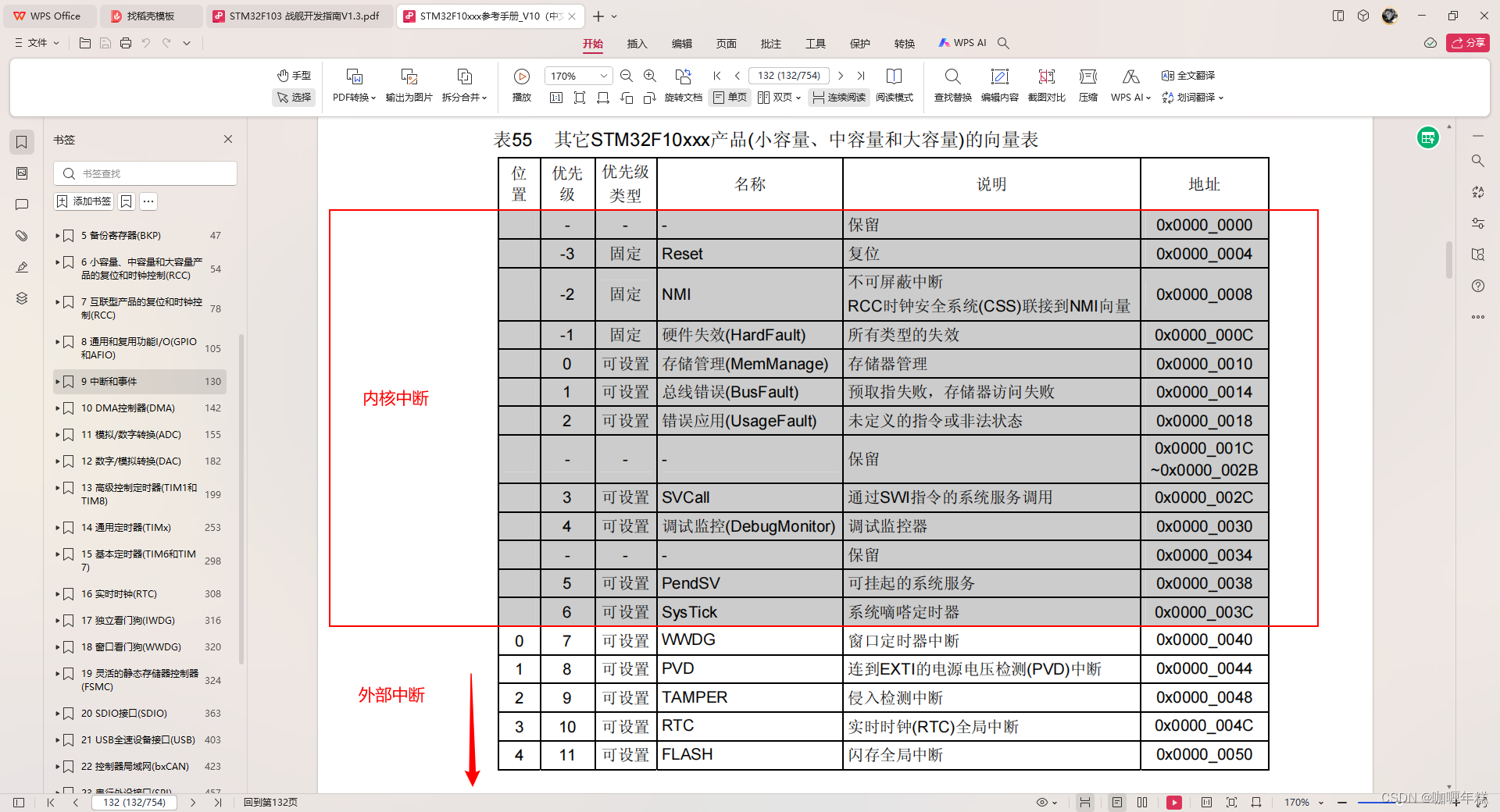Toggle Continuous Reading (连续阅读) mode
This screenshot has width=1500, height=812.
[839, 98]
